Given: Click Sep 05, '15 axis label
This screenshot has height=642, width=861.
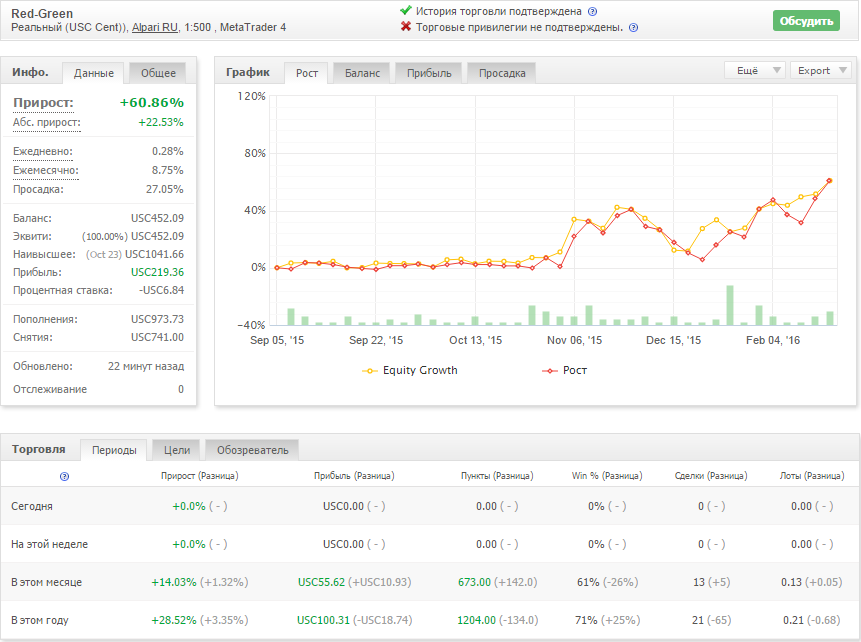Looking at the screenshot, I should coord(277,340).
